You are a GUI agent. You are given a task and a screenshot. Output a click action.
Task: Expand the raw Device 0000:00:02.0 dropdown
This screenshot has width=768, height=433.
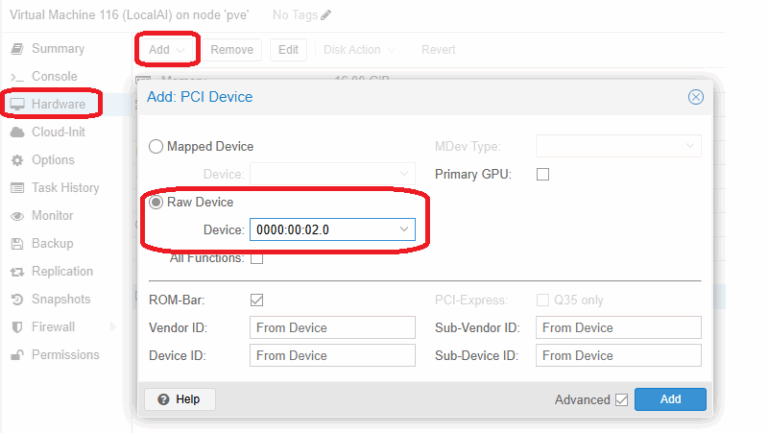point(403,230)
